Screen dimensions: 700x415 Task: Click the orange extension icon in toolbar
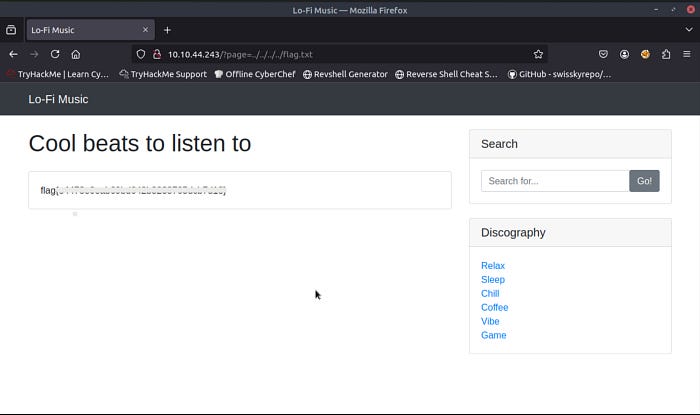point(645,54)
